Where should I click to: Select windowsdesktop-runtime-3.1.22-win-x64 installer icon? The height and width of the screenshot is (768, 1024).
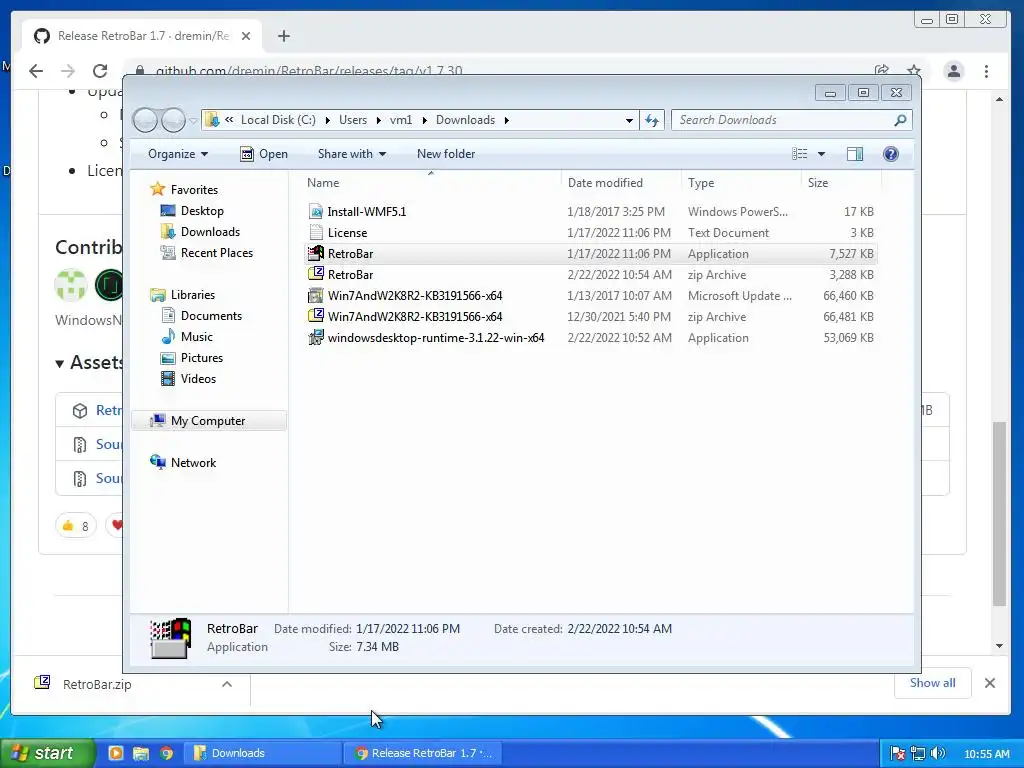pyautogui.click(x=316, y=338)
